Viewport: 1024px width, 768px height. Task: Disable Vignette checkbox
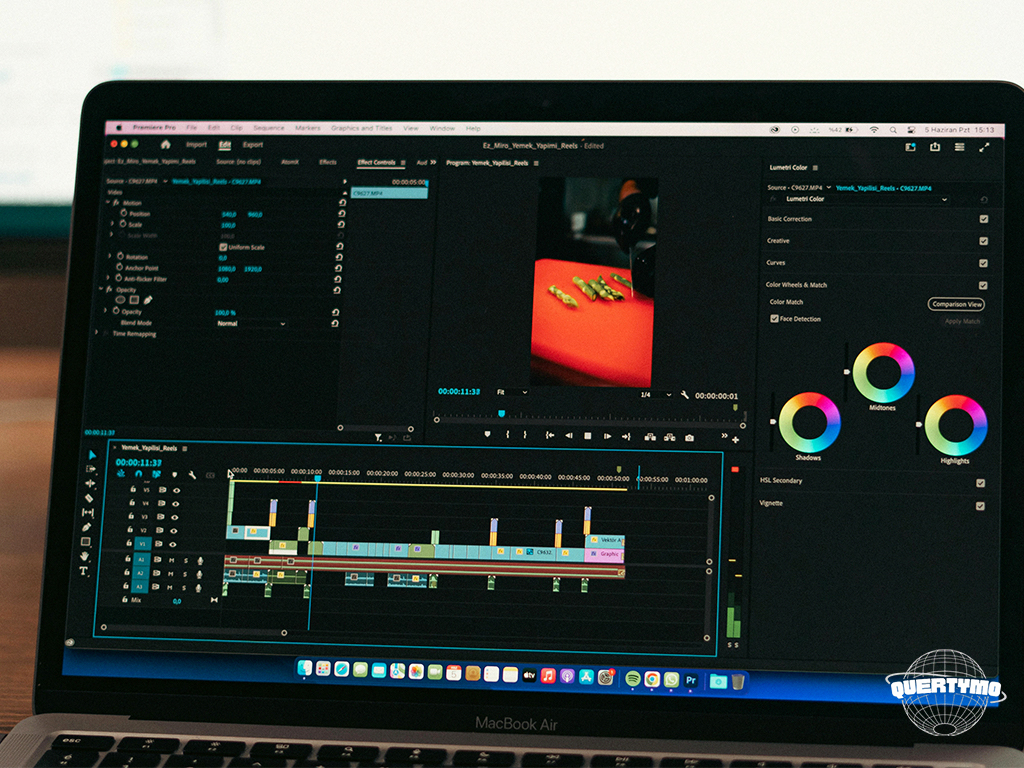click(980, 506)
